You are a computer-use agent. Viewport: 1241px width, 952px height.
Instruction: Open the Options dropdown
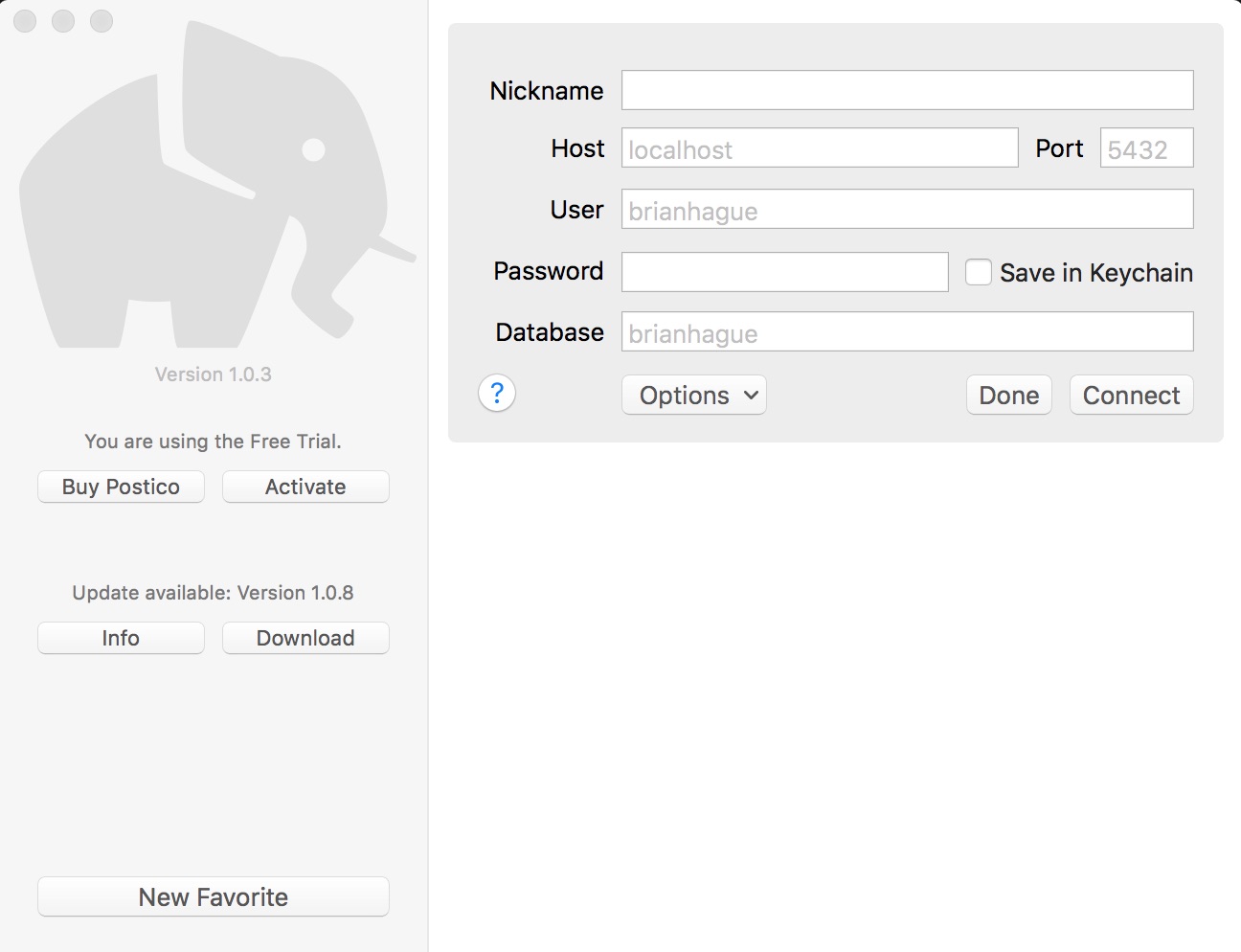point(694,395)
